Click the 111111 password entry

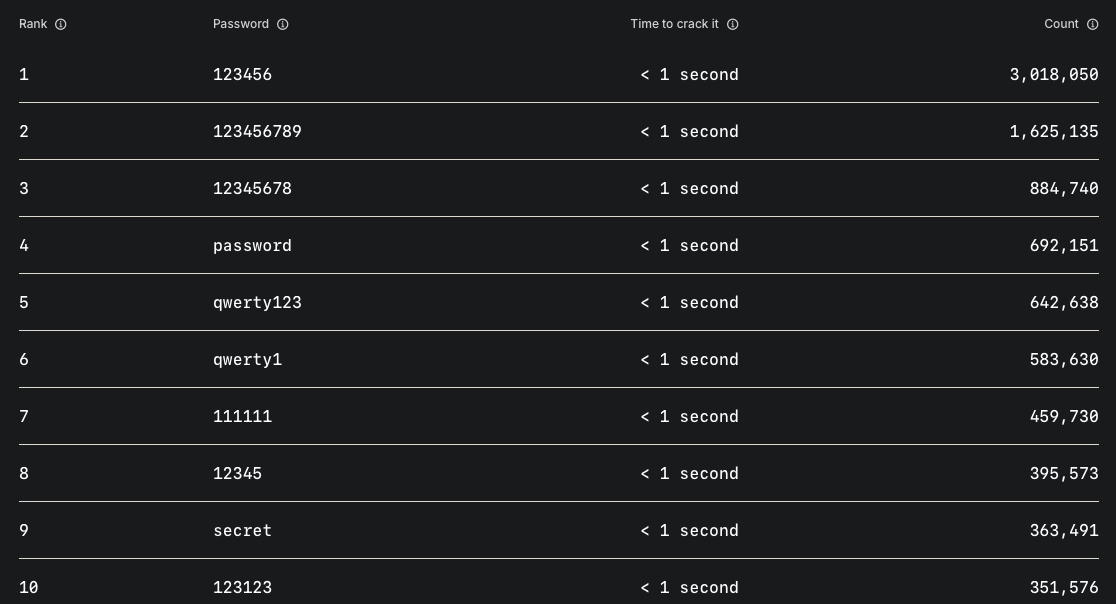point(242,416)
